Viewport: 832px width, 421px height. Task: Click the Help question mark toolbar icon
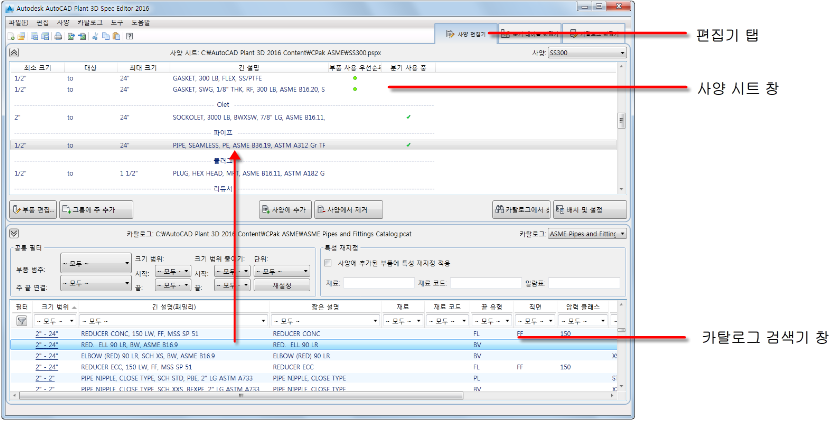(130, 36)
